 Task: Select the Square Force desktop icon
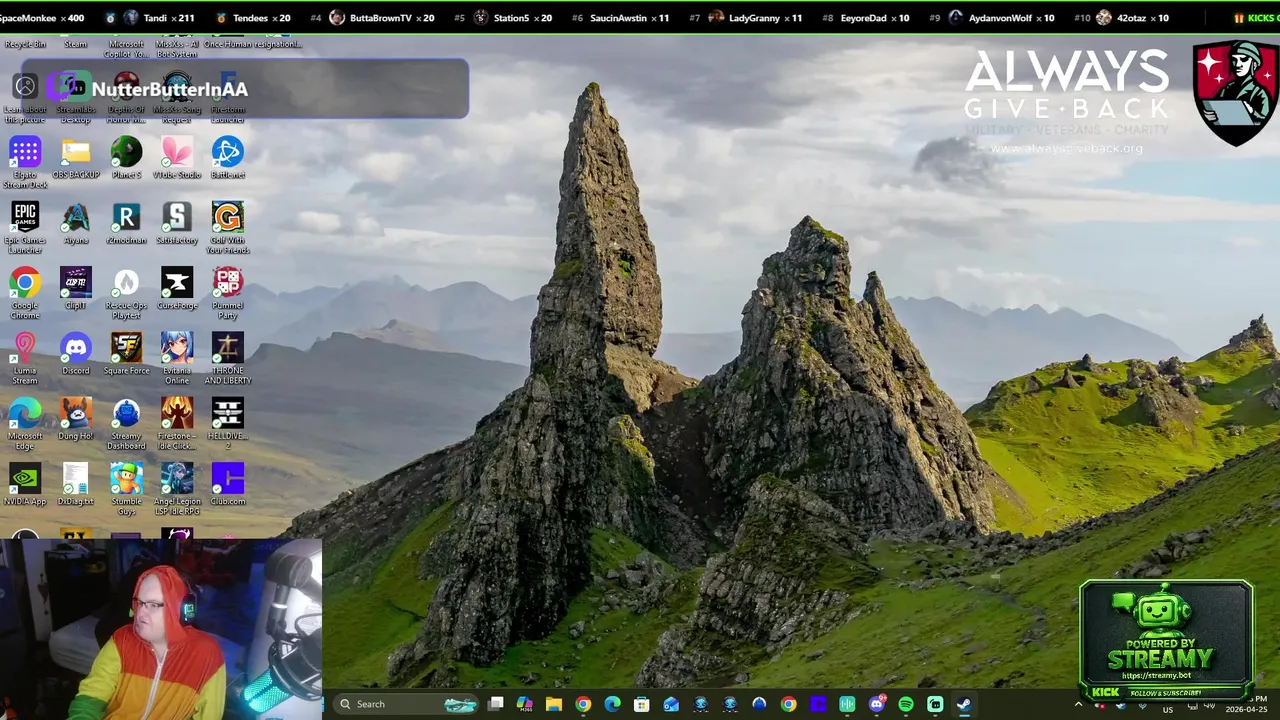(x=126, y=353)
